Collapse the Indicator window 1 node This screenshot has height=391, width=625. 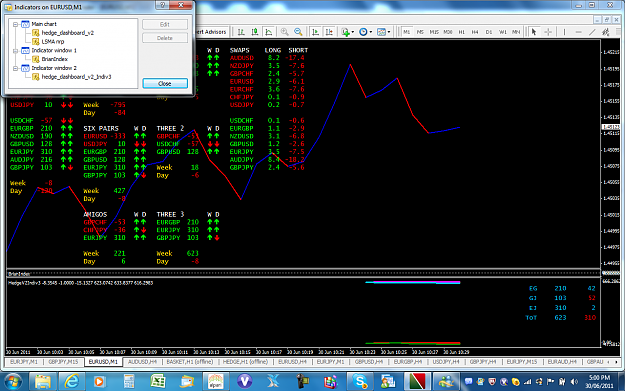click(16, 51)
